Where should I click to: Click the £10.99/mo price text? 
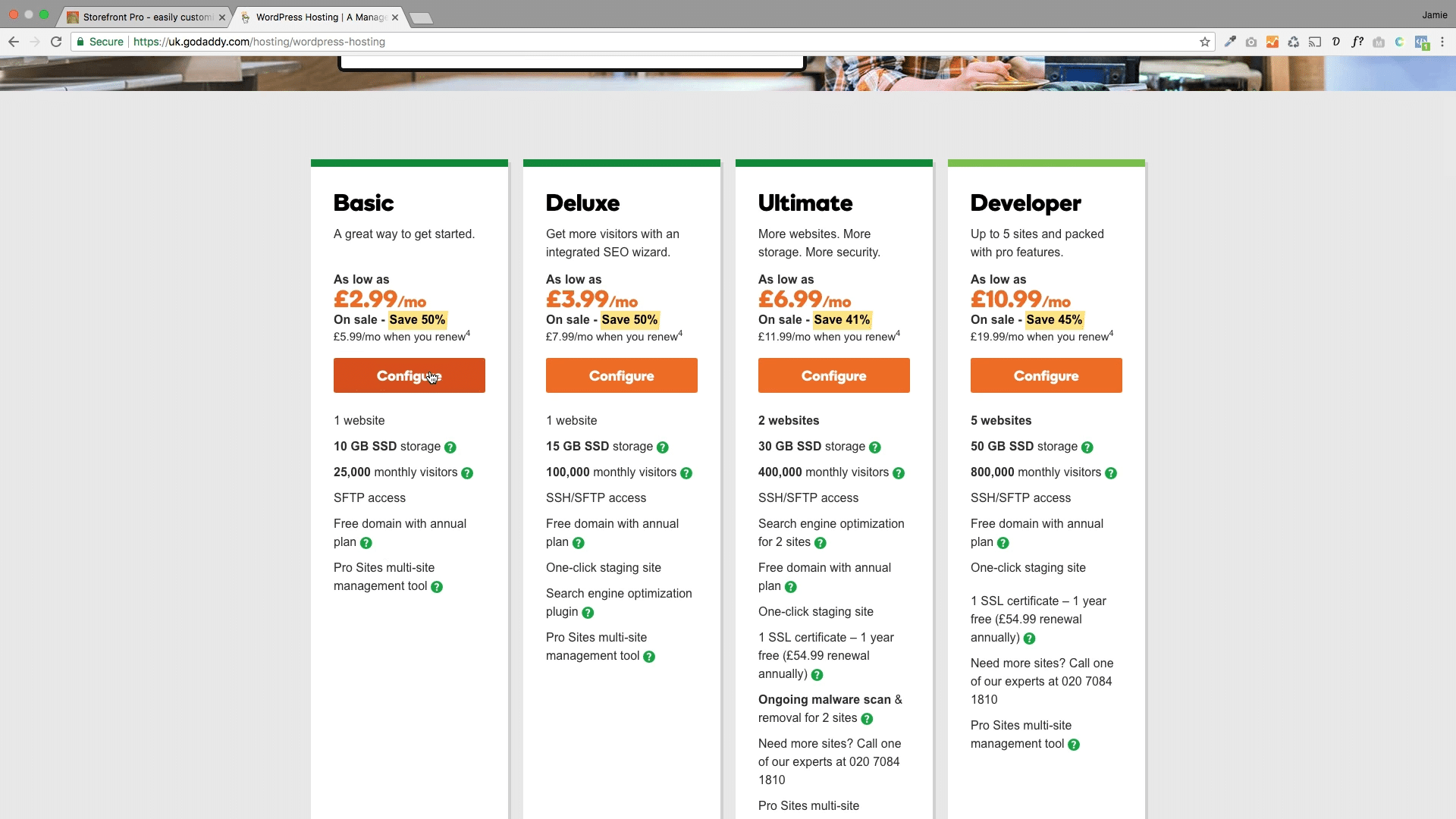(1021, 300)
